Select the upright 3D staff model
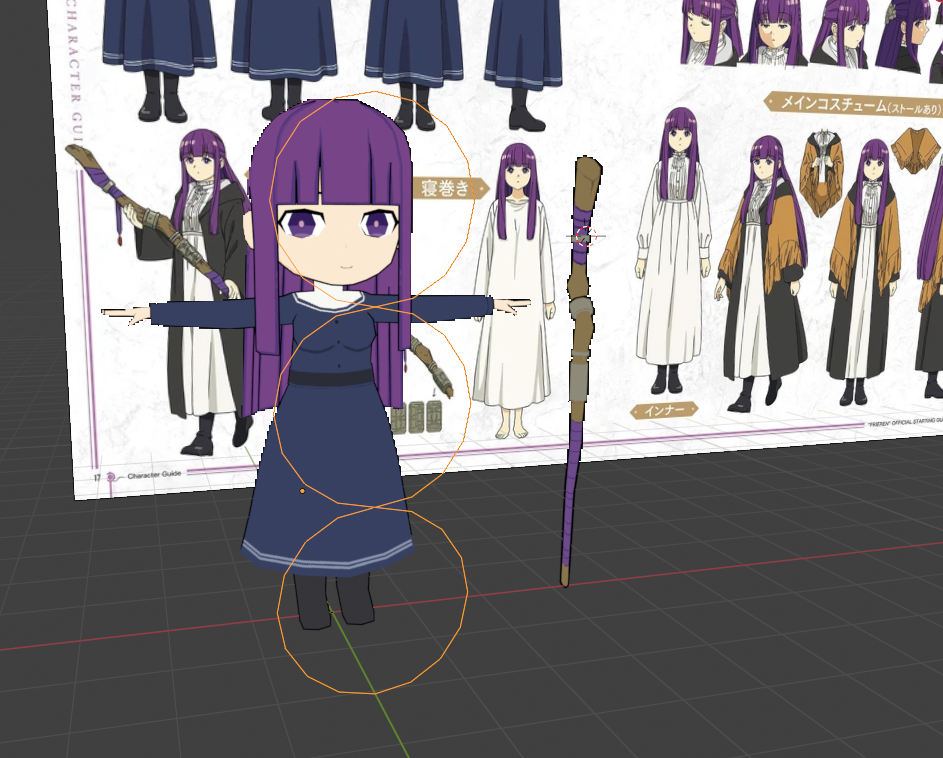Viewport: 943px width, 758px height. click(x=580, y=371)
